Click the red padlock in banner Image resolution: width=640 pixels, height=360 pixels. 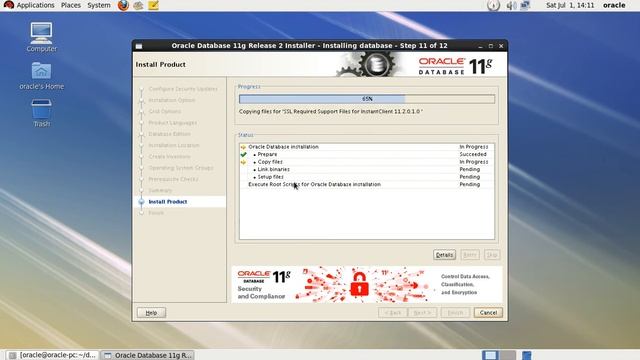click(x=359, y=284)
